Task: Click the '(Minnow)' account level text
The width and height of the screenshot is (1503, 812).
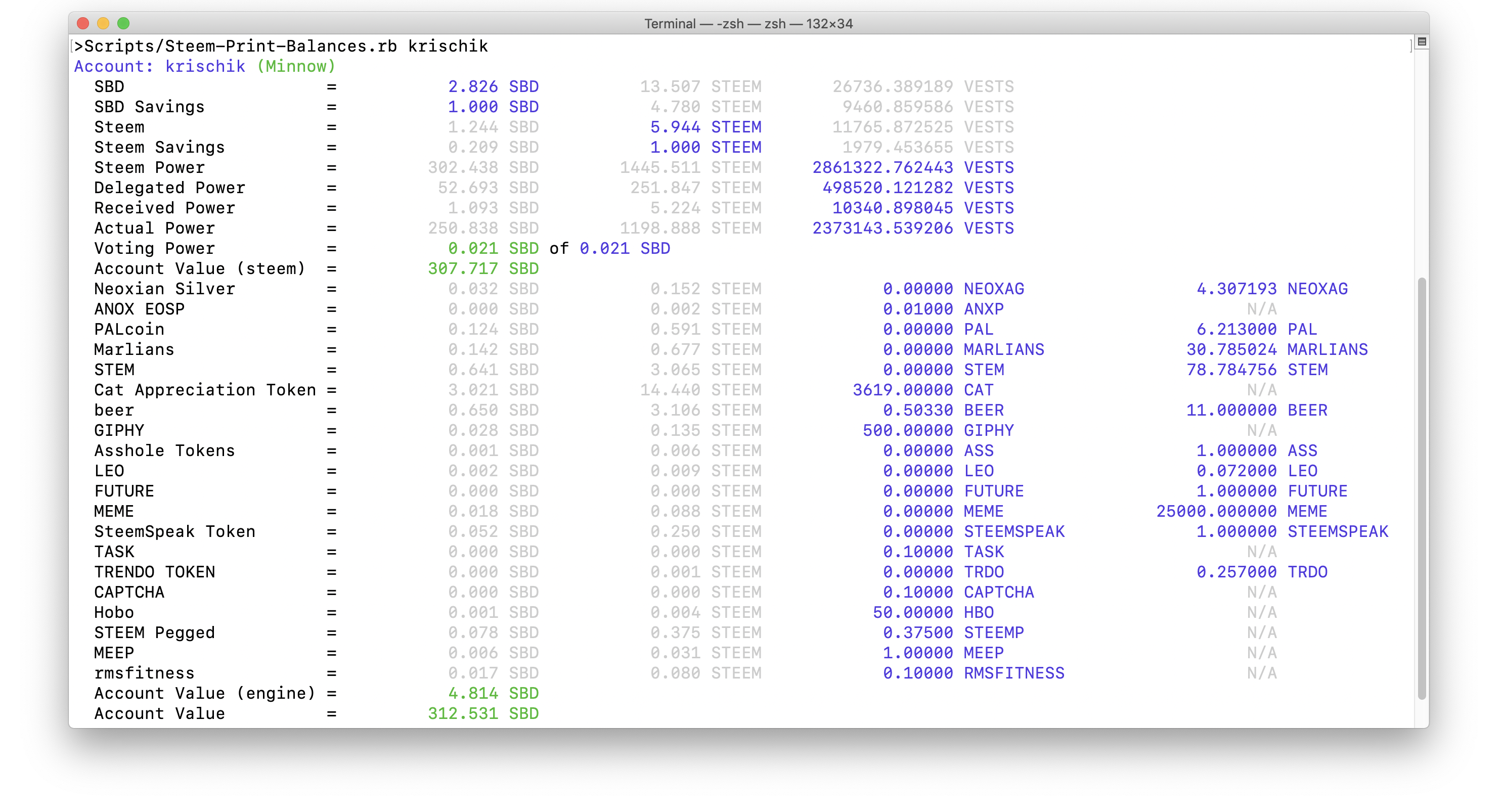Action: (296, 67)
